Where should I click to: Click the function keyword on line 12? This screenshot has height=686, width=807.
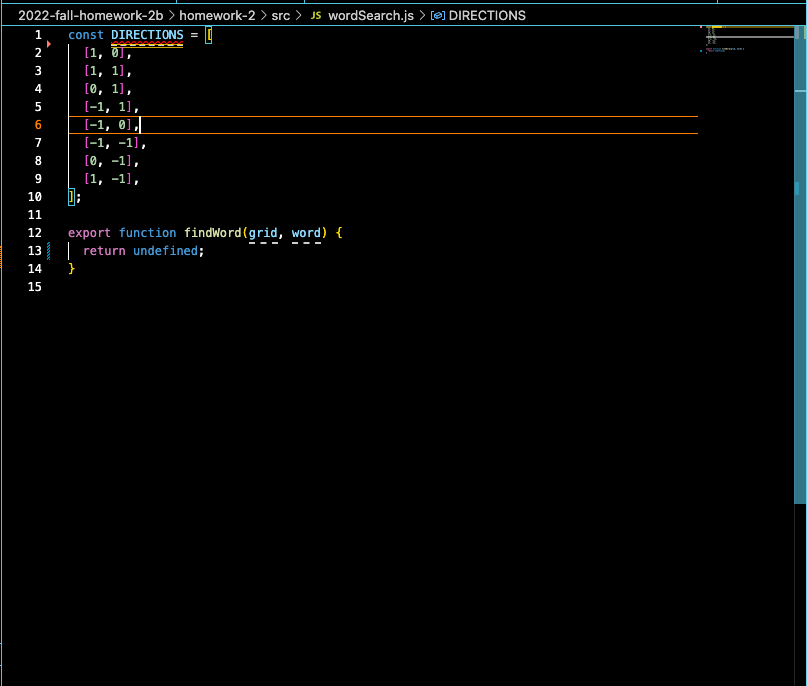pos(147,233)
